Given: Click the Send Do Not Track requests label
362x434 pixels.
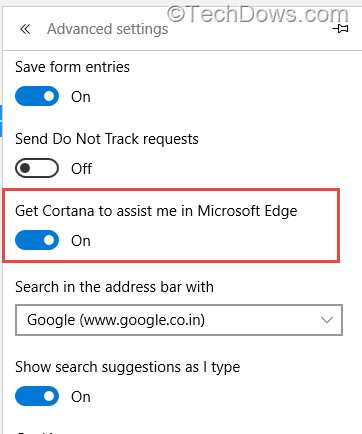Looking at the screenshot, I should 107,139.
